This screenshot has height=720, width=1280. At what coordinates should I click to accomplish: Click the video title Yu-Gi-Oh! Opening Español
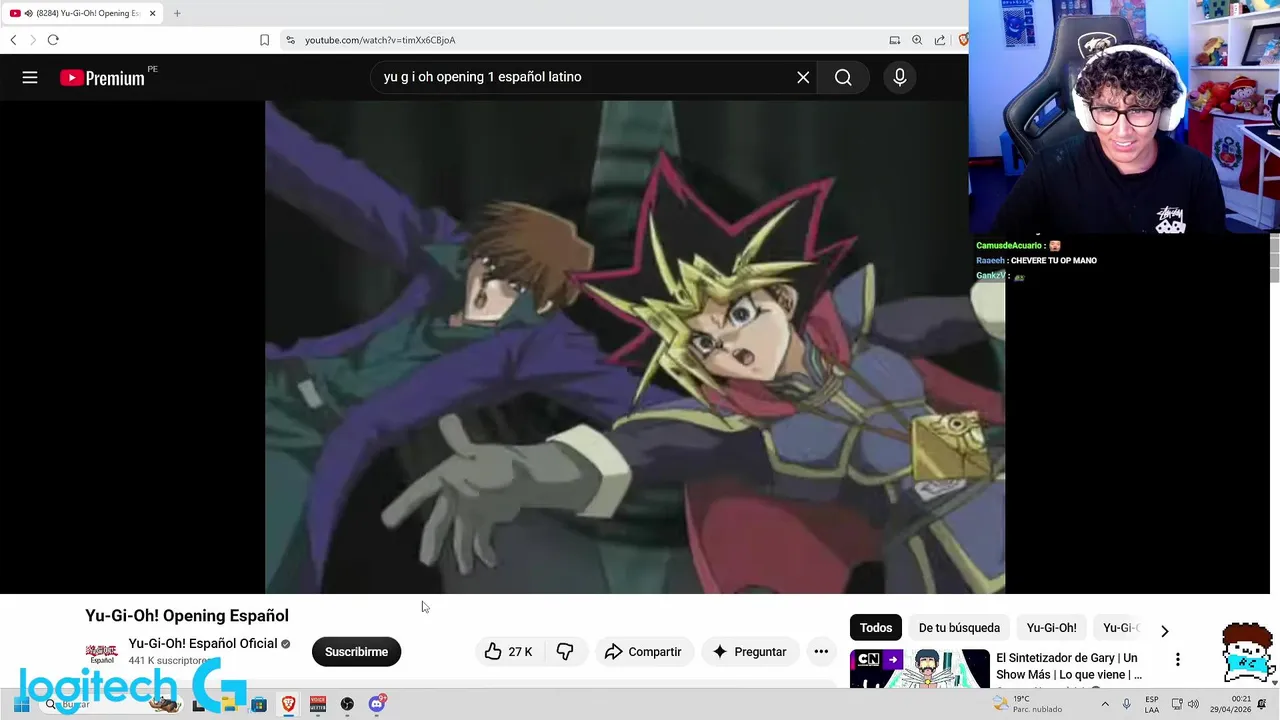[x=187, y=616]
